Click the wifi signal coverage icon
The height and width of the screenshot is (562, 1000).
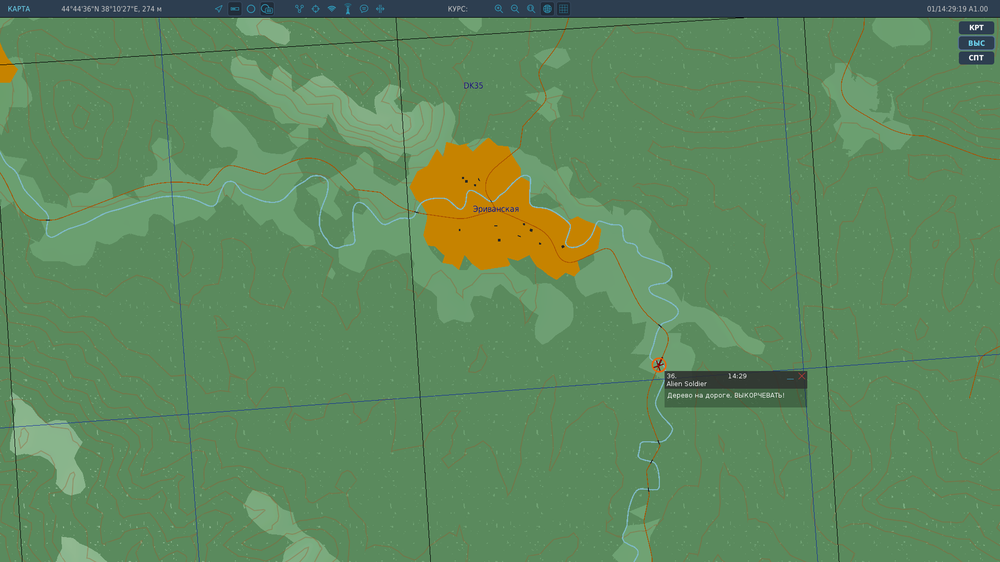[332, 9]
